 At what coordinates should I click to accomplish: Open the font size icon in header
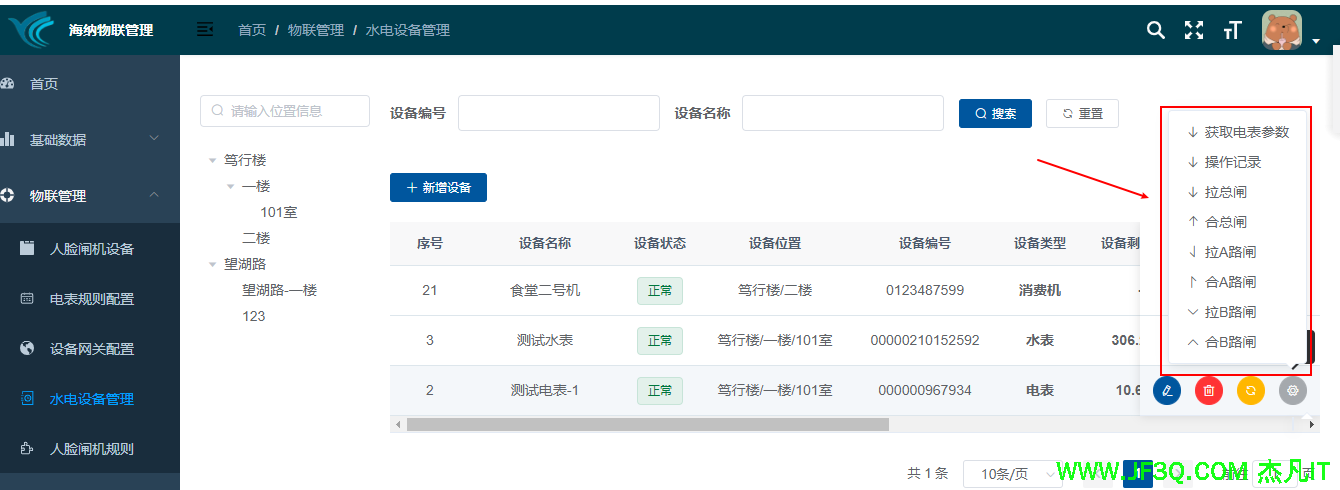(1232, 30)
